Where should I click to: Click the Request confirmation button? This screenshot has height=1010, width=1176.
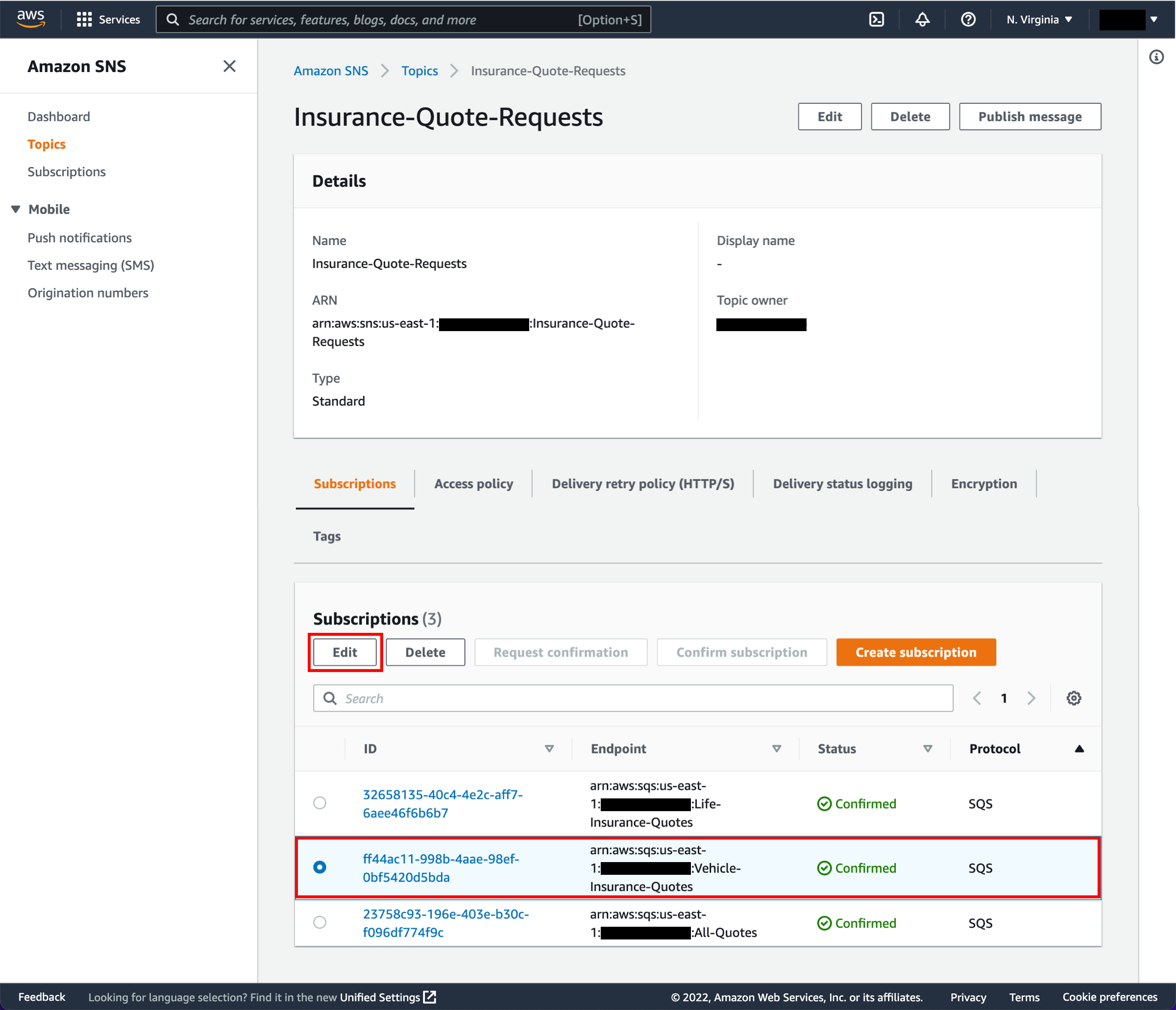(560, 651)
